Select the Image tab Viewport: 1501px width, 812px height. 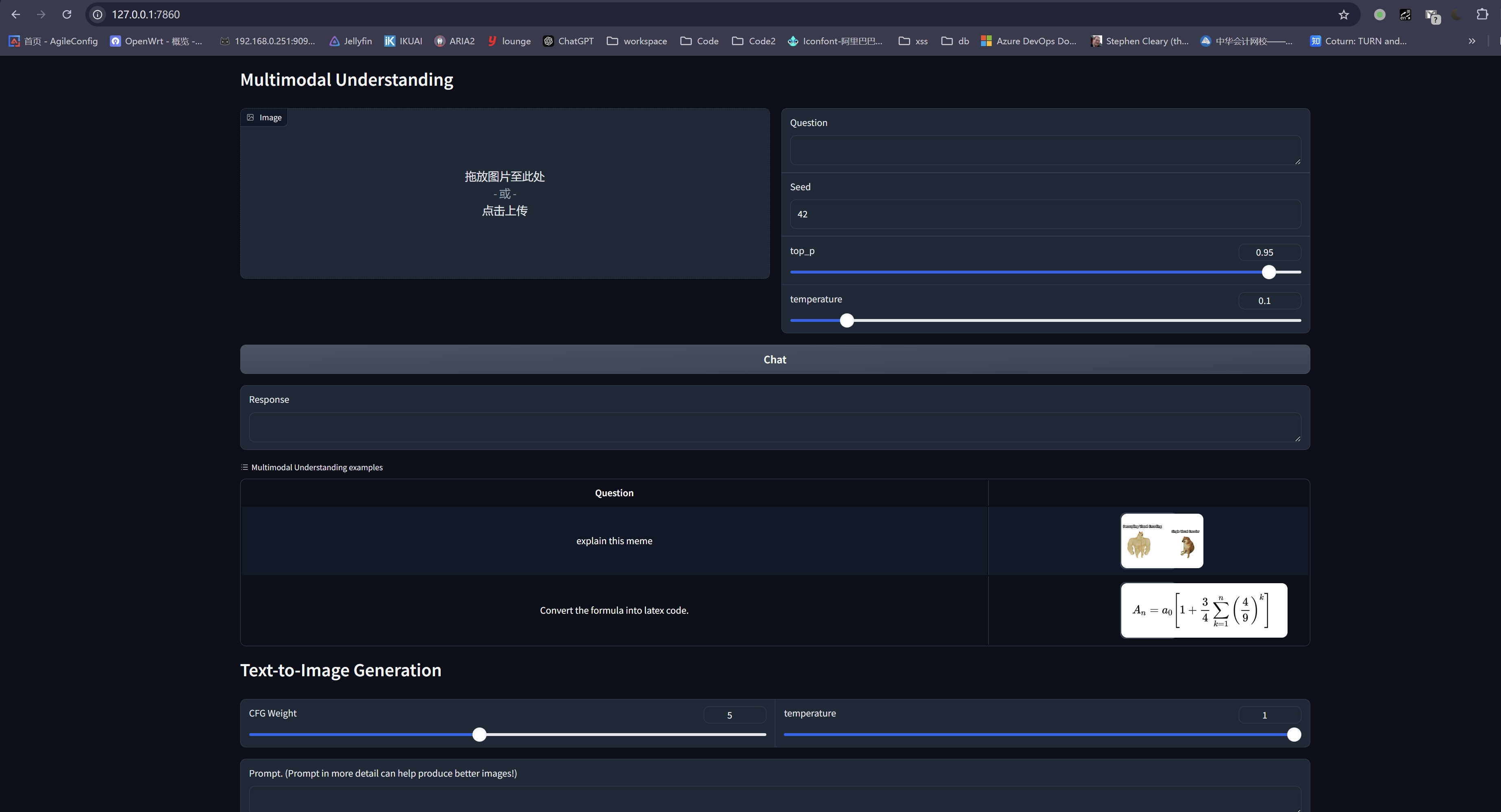click(x=264, y=117)
